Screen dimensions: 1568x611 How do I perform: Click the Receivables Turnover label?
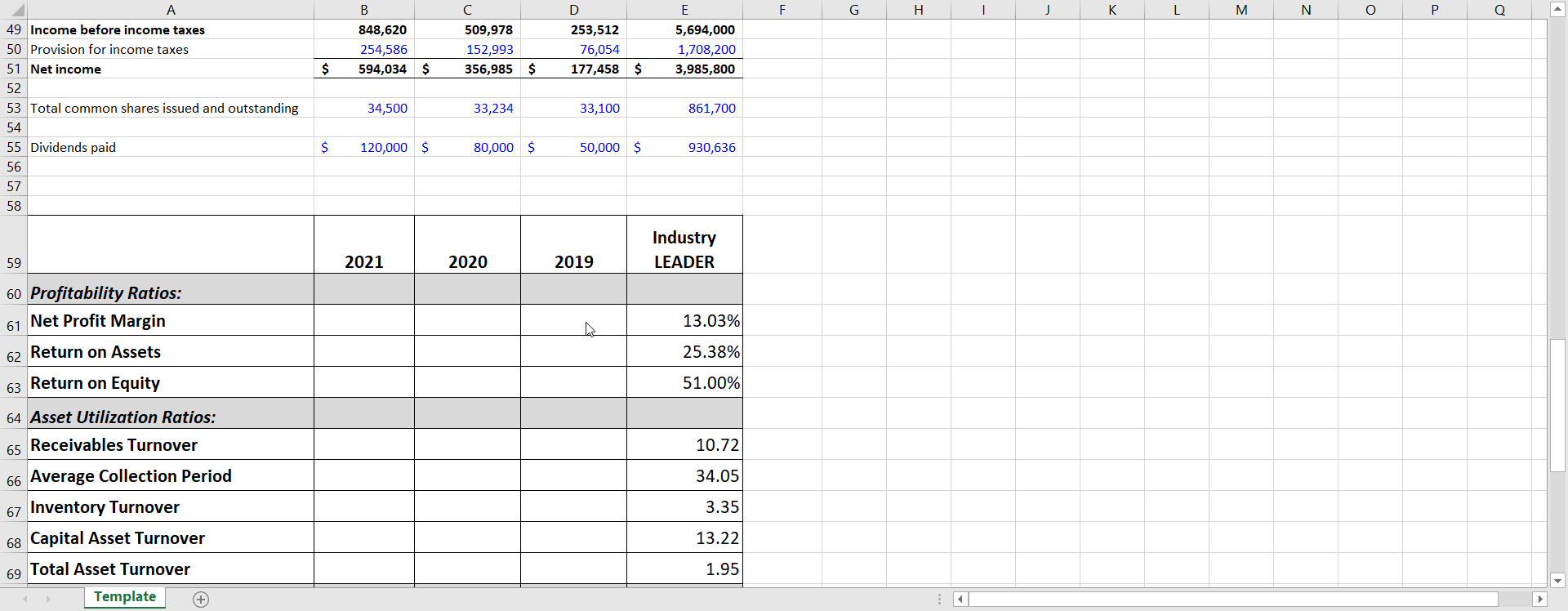[x=114, y=444]
